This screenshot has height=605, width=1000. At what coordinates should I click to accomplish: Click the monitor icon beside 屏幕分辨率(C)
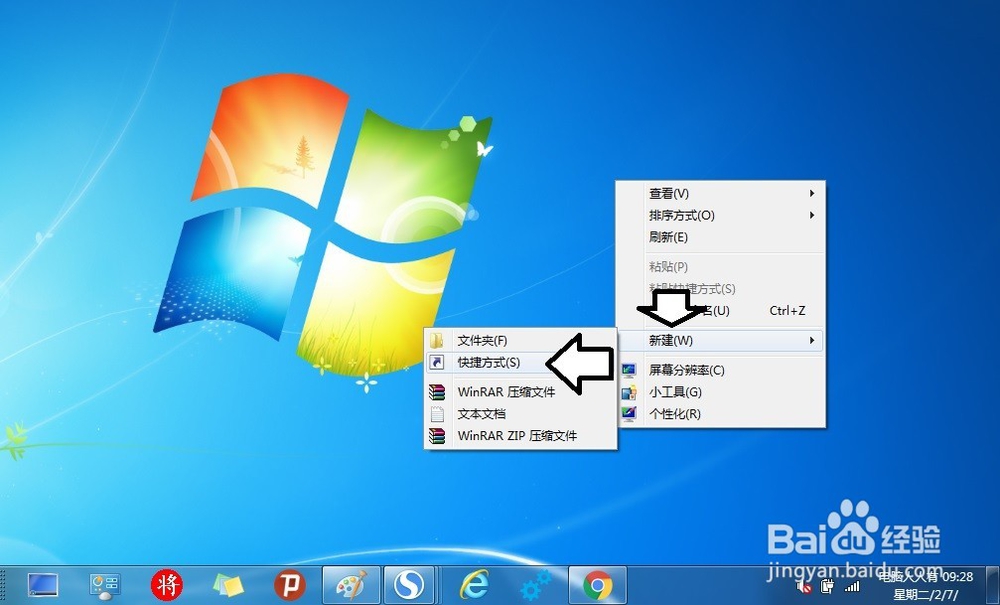click(x=629, y=370)
